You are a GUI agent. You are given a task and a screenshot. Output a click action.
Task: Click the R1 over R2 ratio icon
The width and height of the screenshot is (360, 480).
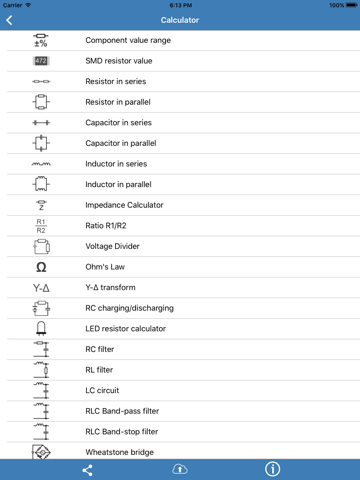point(41,226)
